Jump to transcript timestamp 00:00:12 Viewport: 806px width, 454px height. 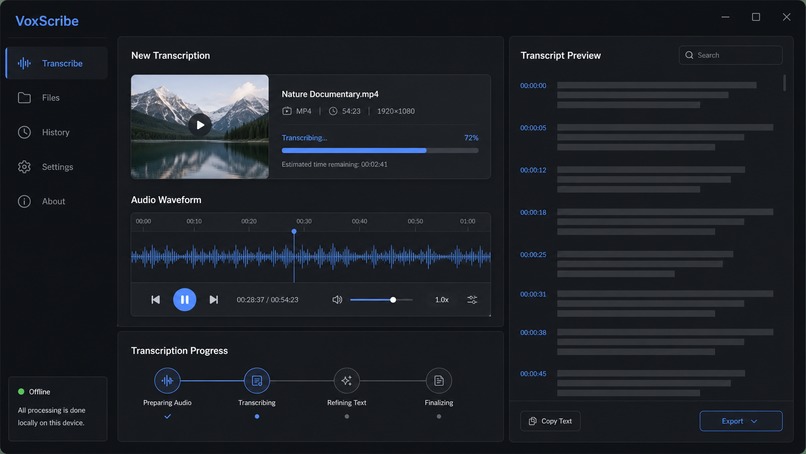(x=533, y=170)
